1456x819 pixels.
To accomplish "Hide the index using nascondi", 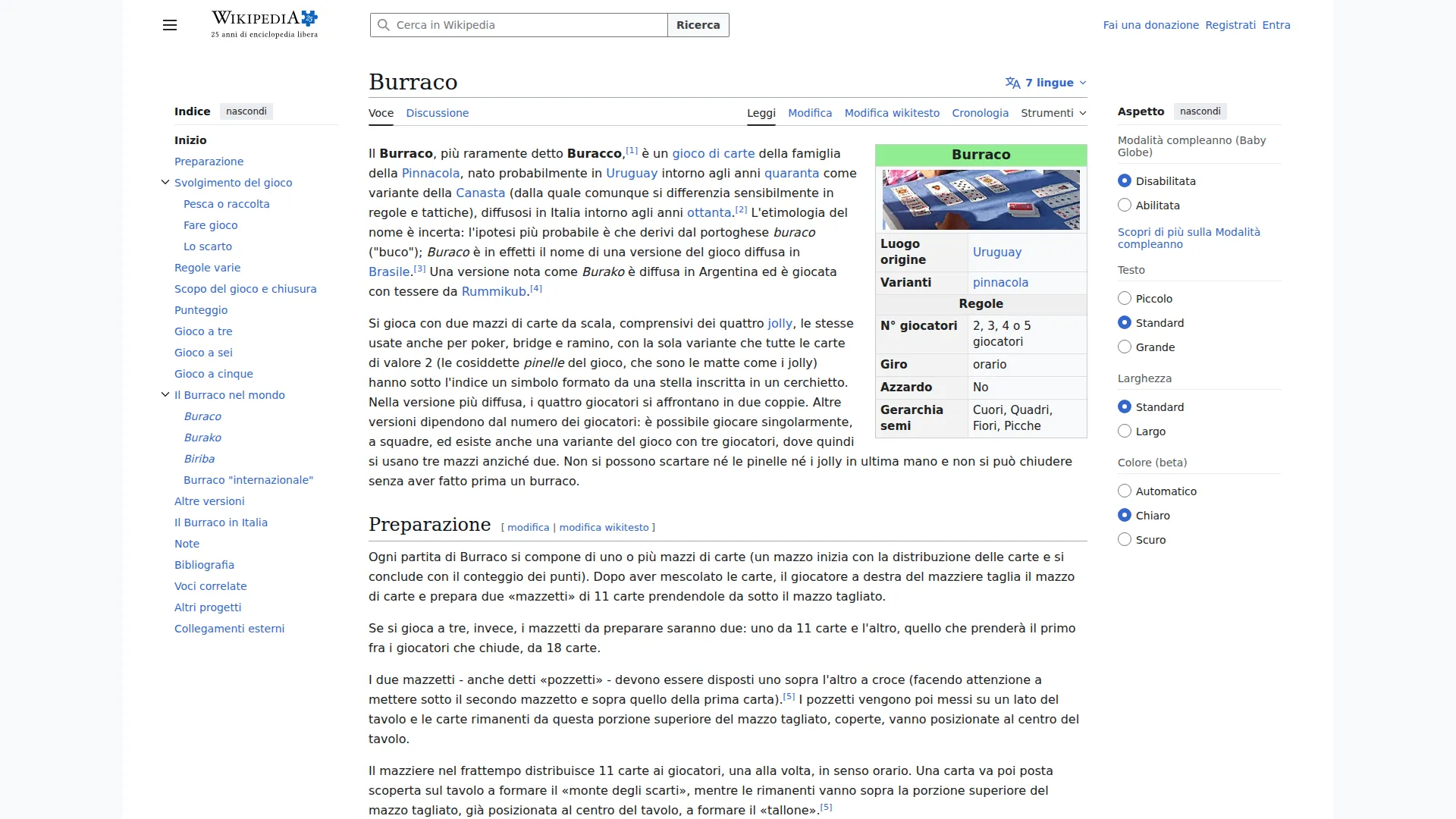I will [246, 111].
